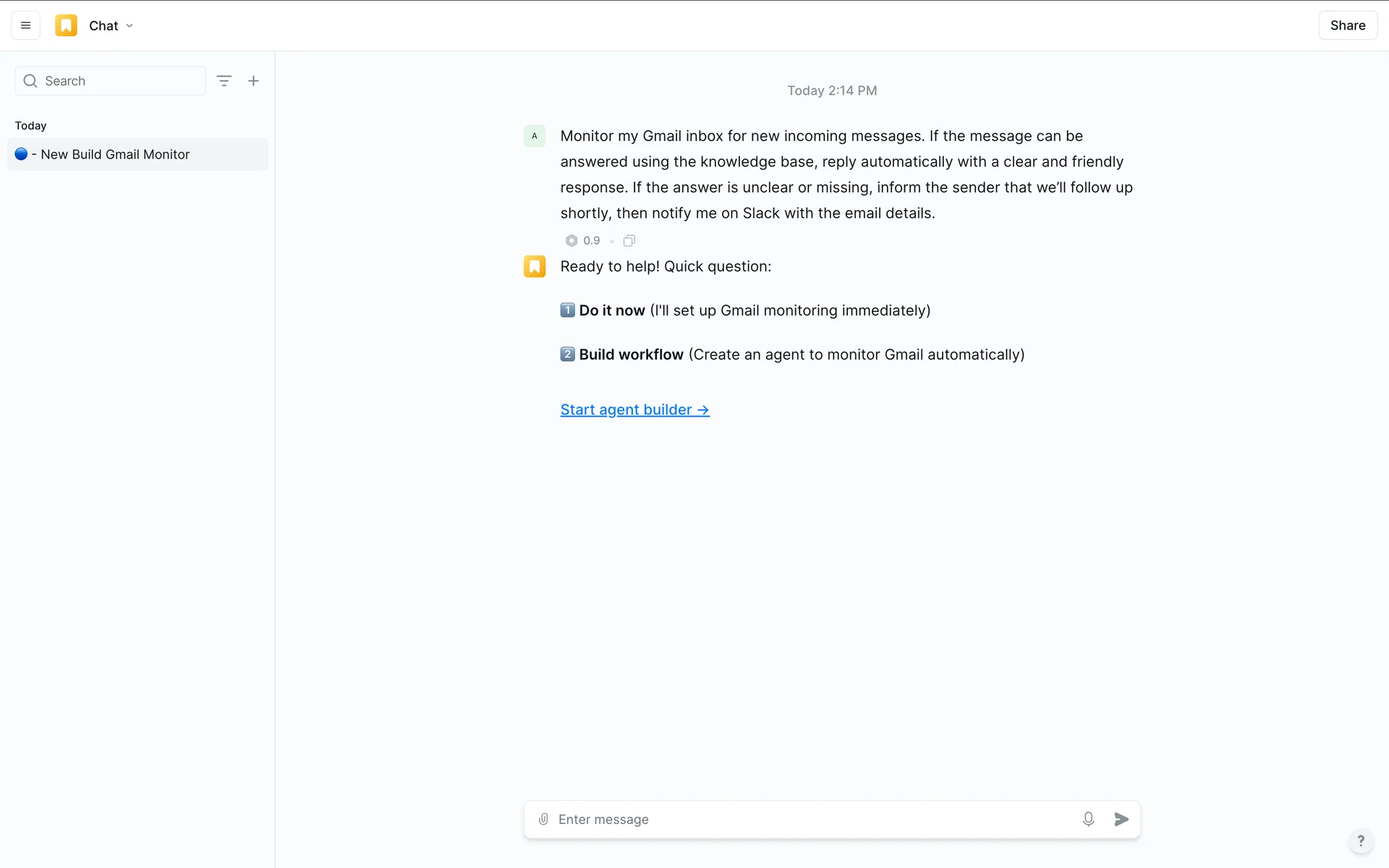This screenshot has height=868, width=1389.
Task: Click the yellow bookmark app logo in the header
Action: click(66, 25)
